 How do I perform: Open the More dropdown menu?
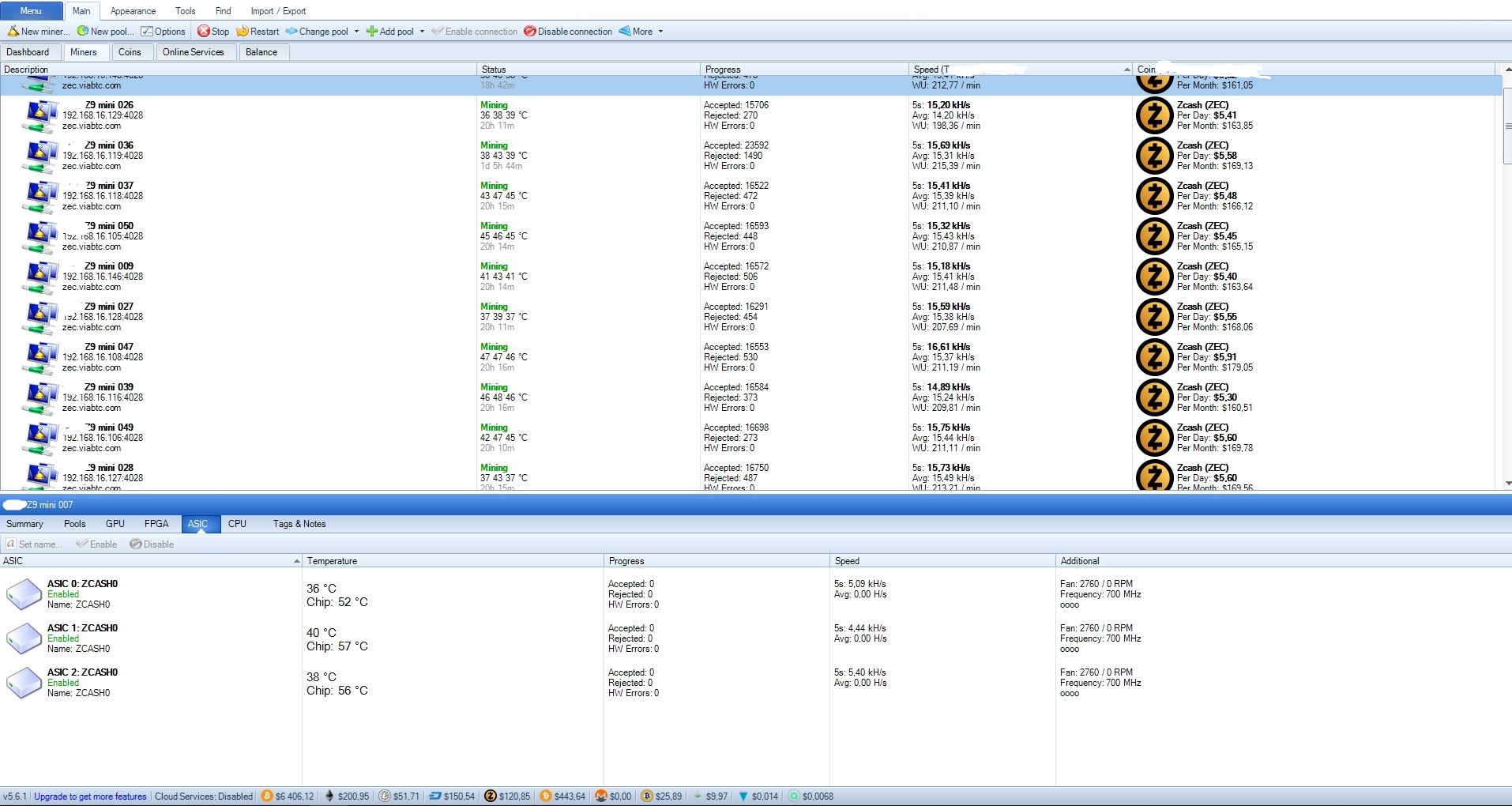tap(641, 32)
